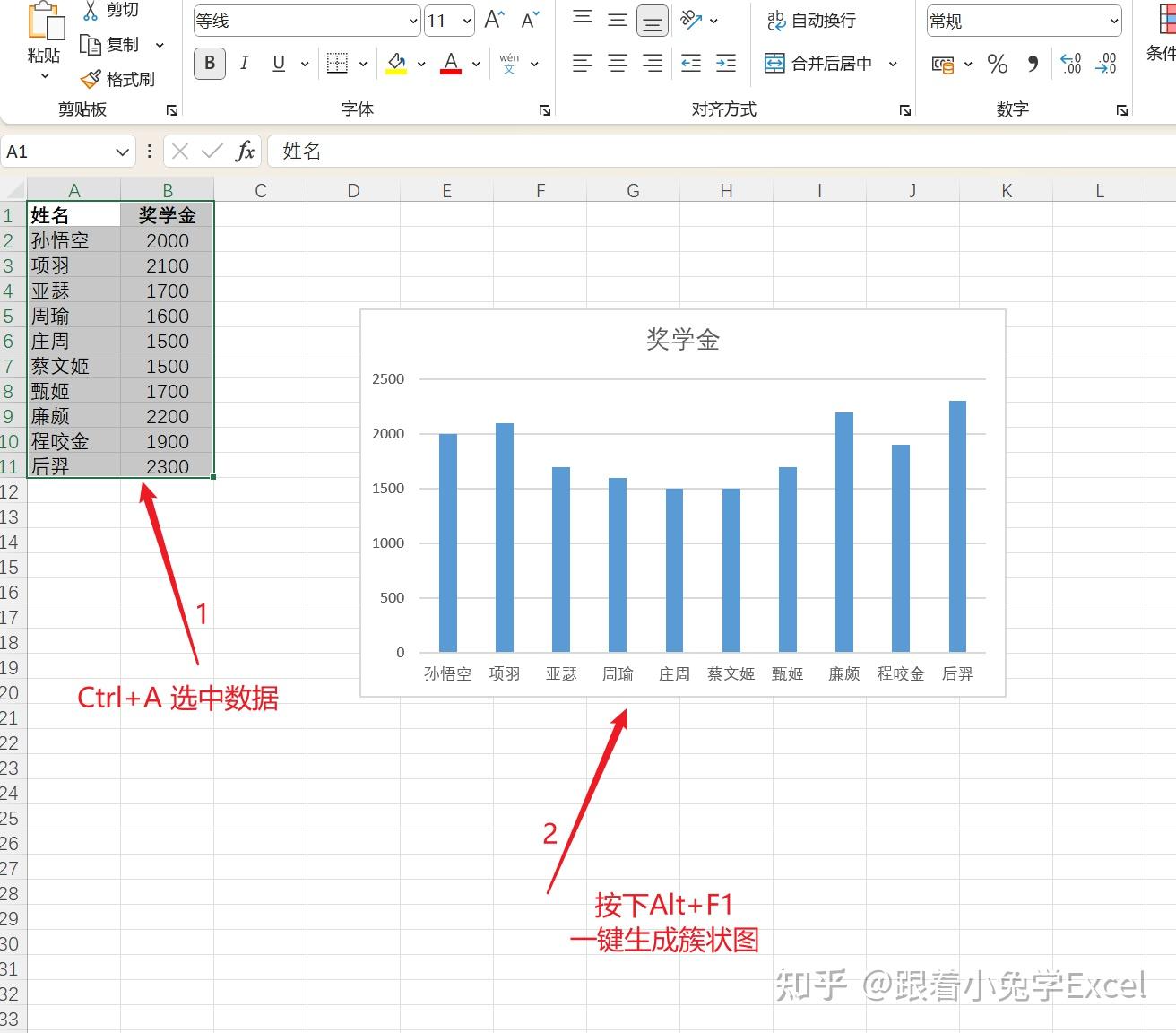Expand Copy options arrow

coord(160,45)
